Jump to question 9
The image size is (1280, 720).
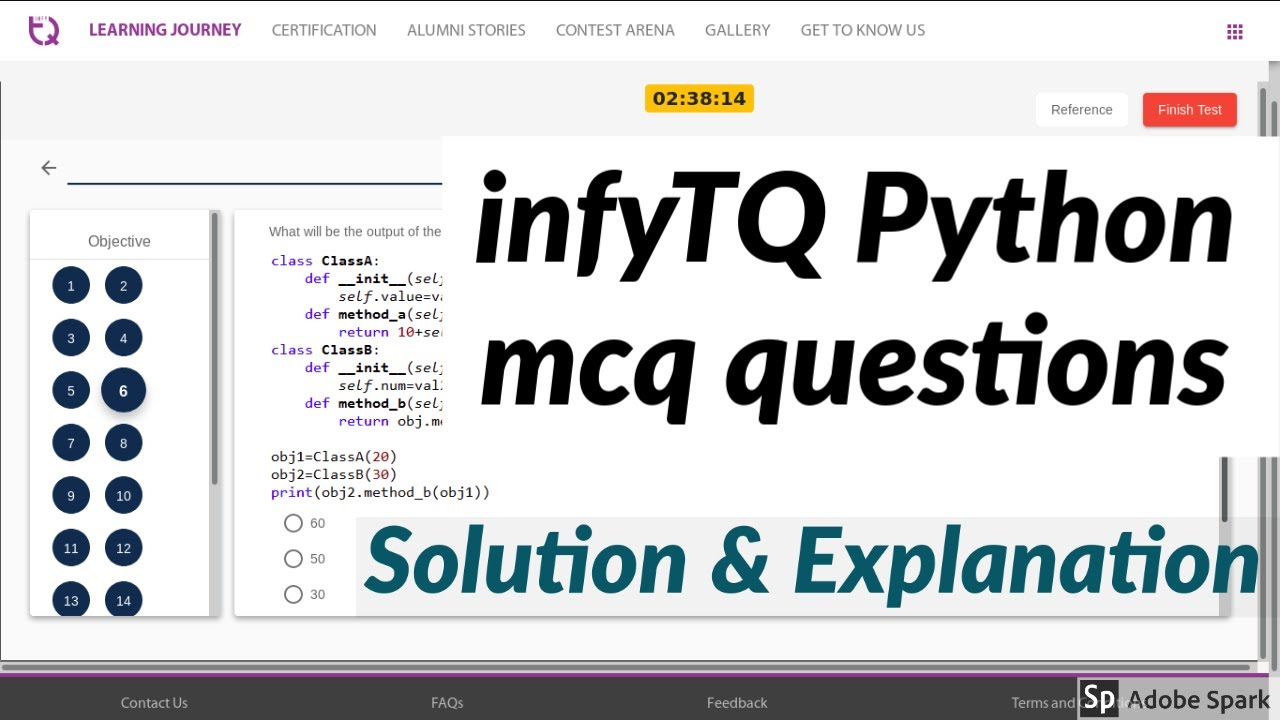(71, 496)
